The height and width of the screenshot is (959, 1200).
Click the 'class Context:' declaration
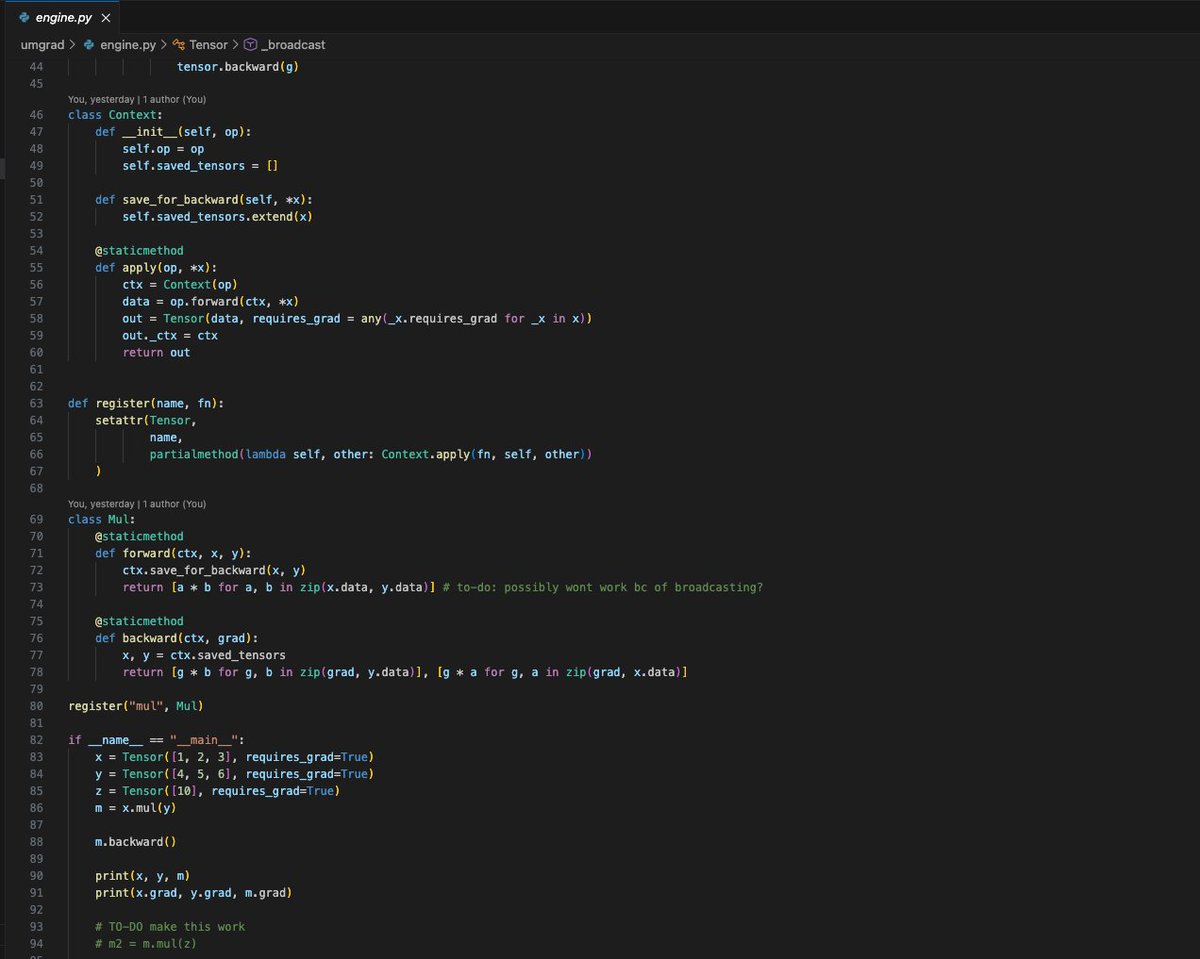coord(115,115)
